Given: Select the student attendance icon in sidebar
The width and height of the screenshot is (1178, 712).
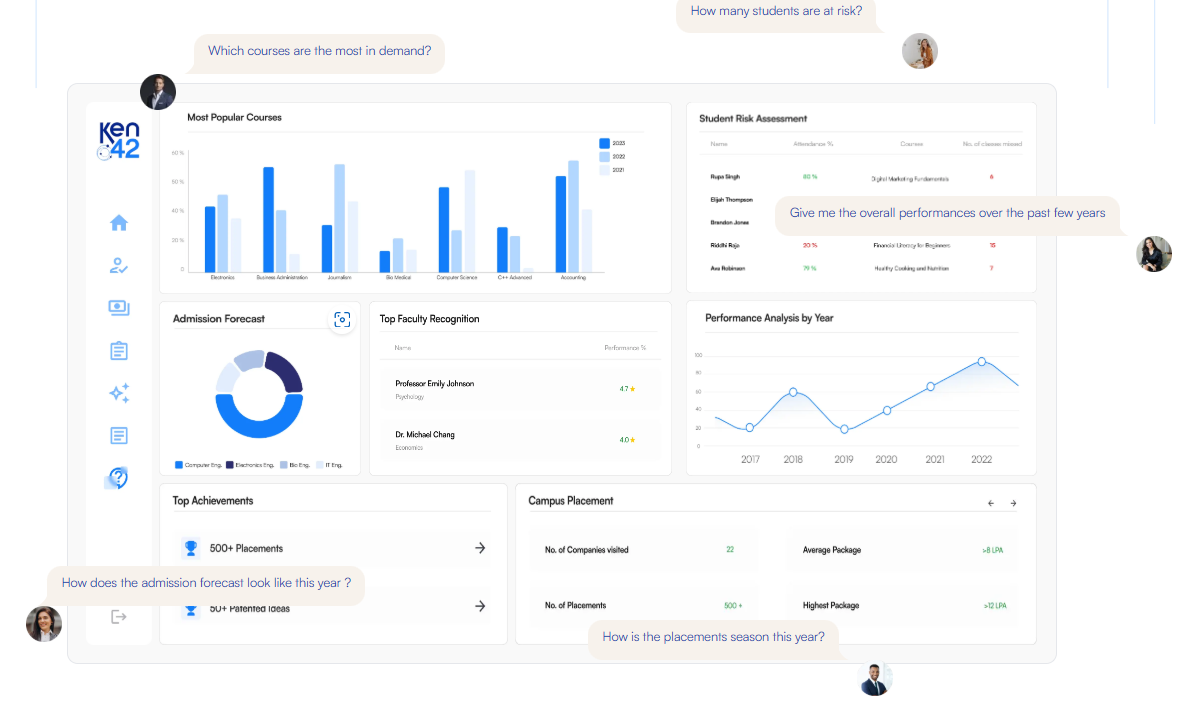Looking at the screenshot, I should click(x=119, y=265).
